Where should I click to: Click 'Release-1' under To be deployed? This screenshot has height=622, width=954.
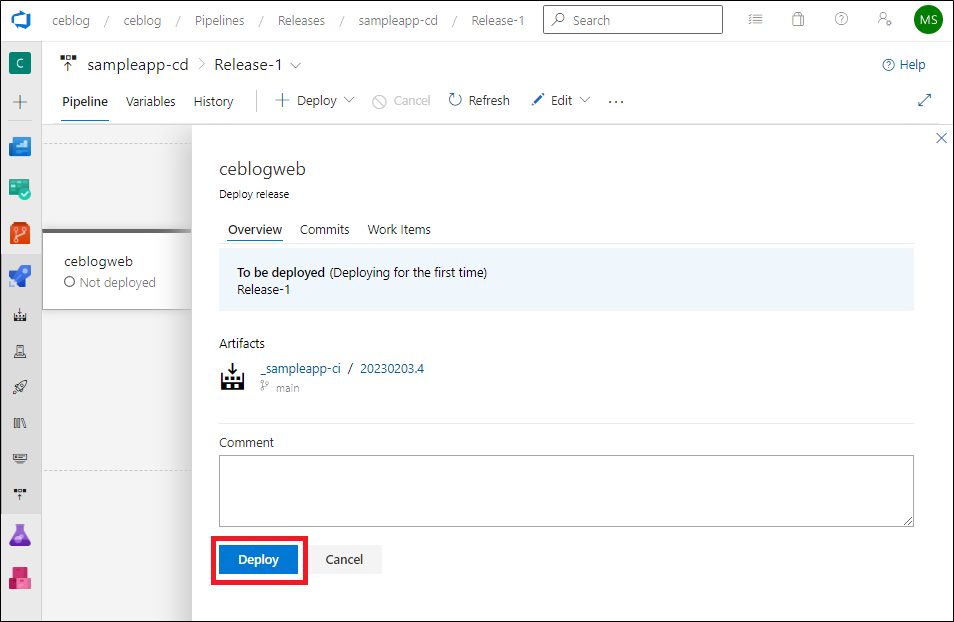[x=263, y=290]
